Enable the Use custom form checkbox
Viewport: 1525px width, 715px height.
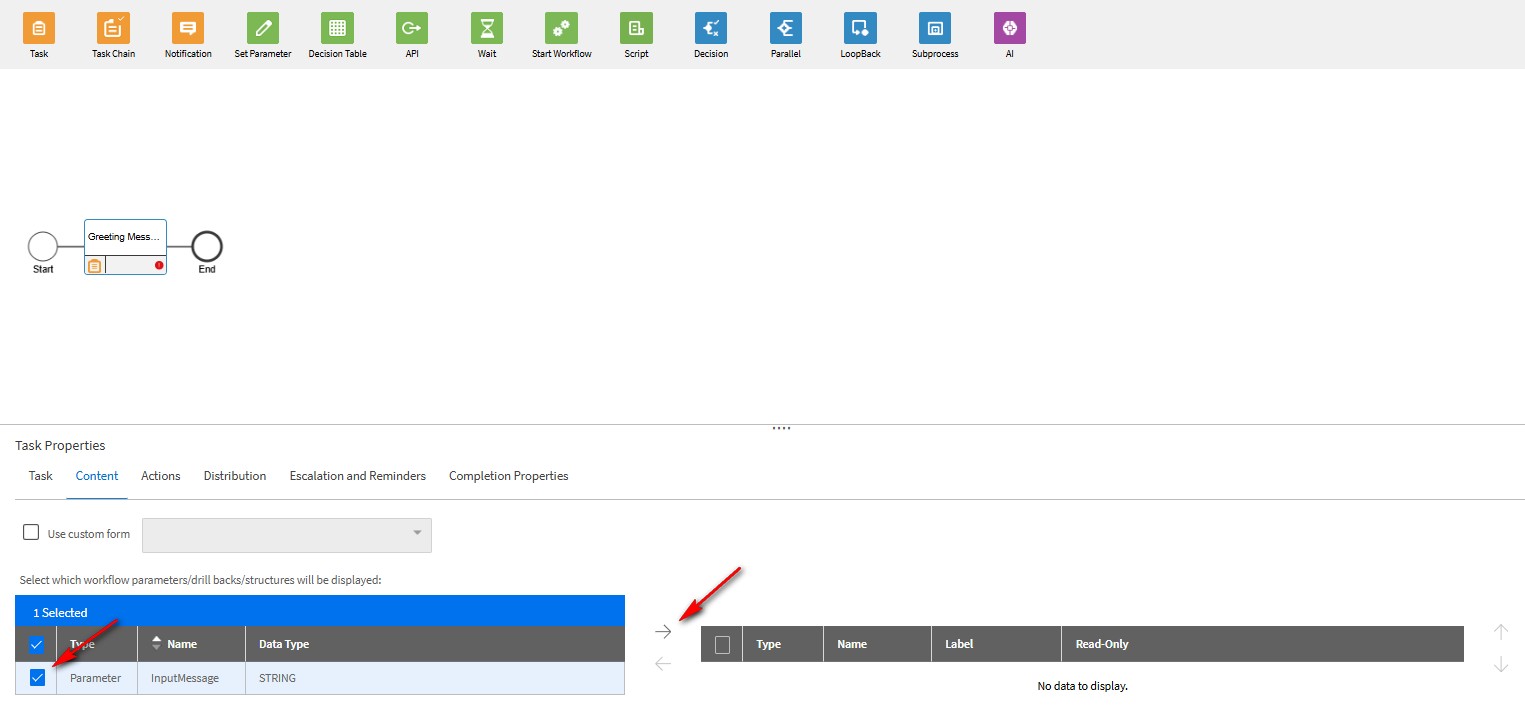[31, 533]
